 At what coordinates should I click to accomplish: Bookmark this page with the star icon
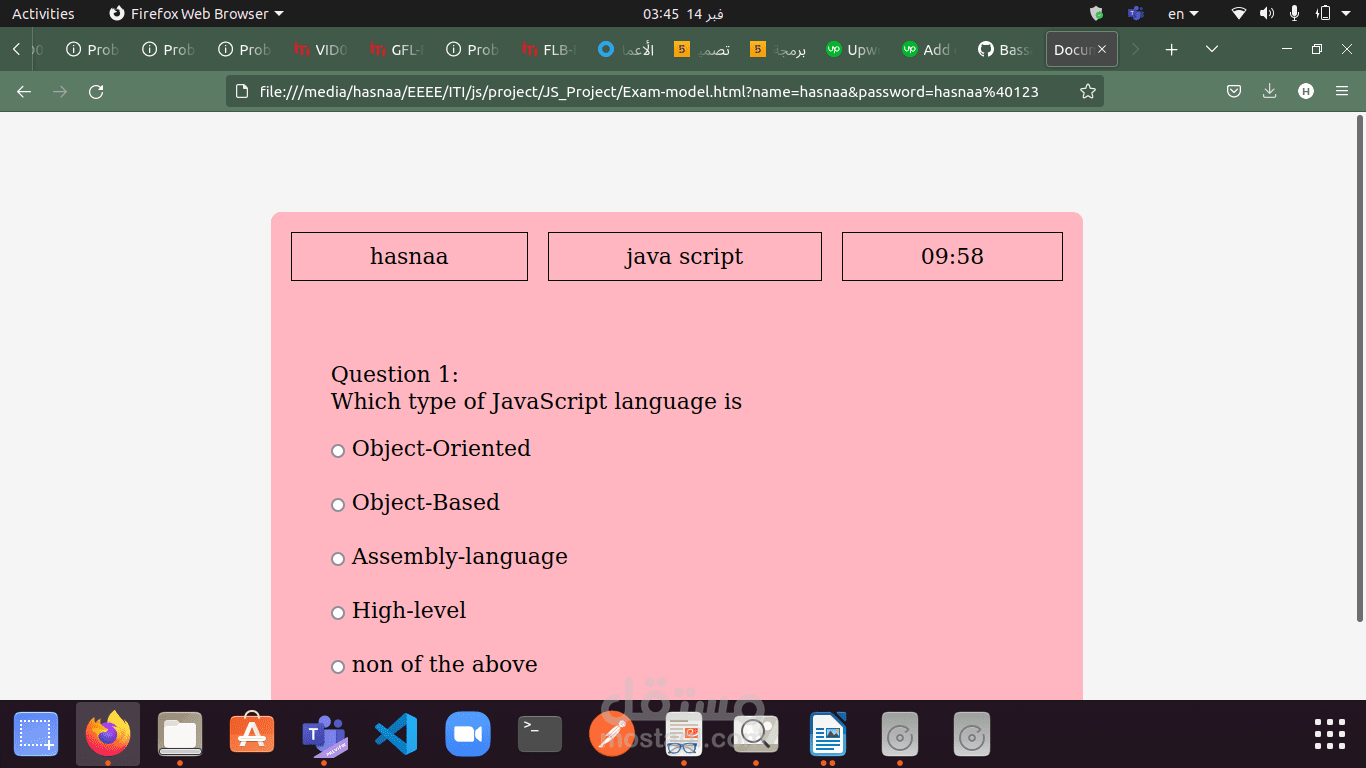click(x=1088, y=92)
